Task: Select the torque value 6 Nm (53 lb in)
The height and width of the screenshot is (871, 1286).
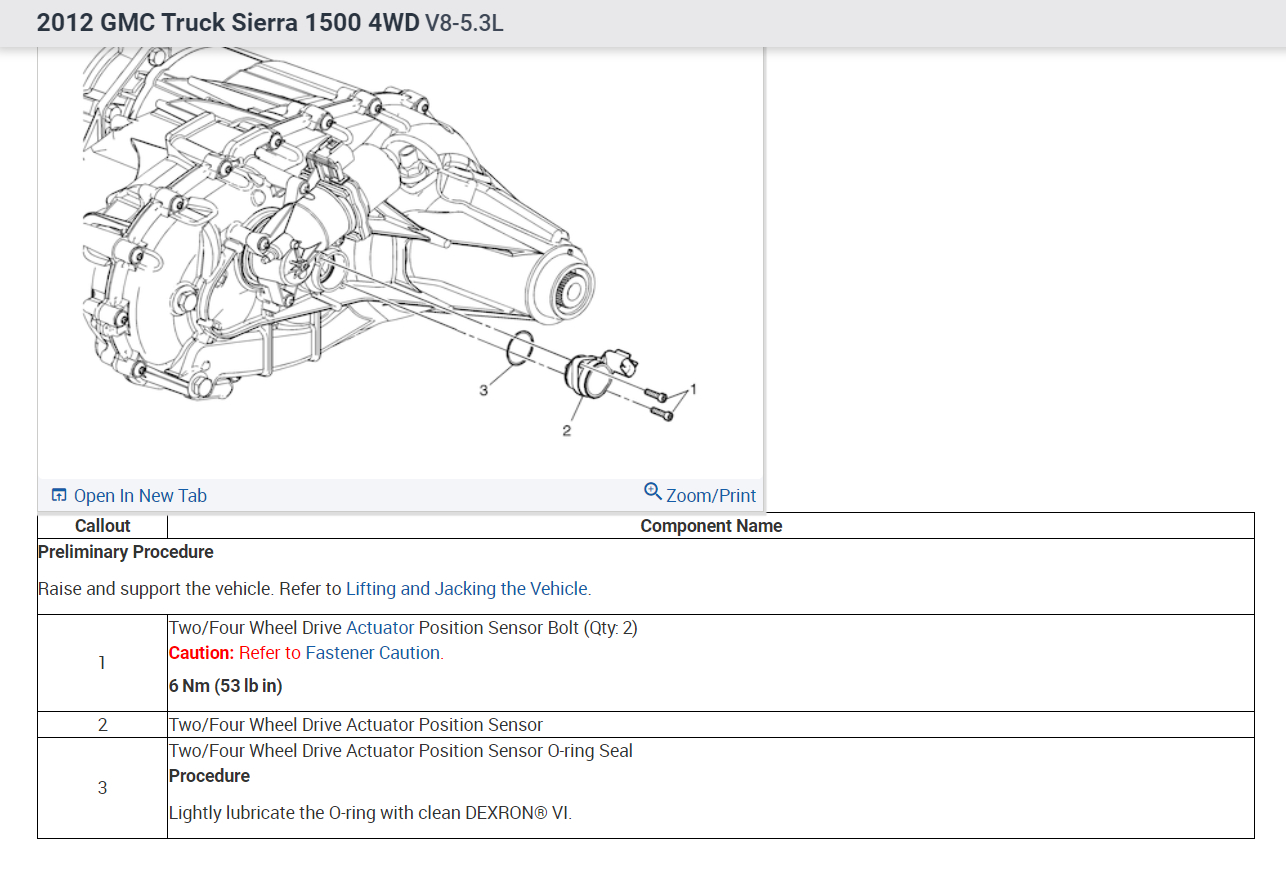Action: click(226, 687)
